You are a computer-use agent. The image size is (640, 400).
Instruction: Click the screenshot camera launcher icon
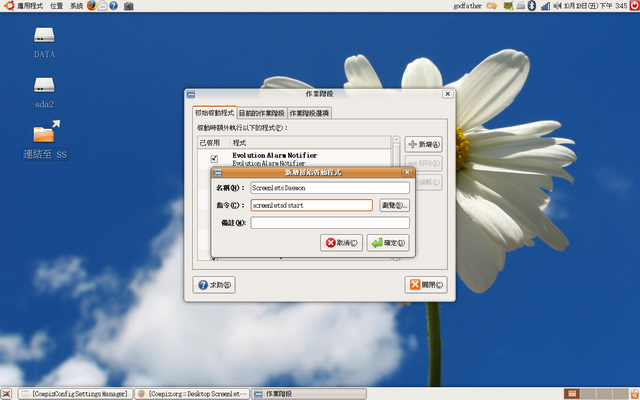click(x=129, y=6)
